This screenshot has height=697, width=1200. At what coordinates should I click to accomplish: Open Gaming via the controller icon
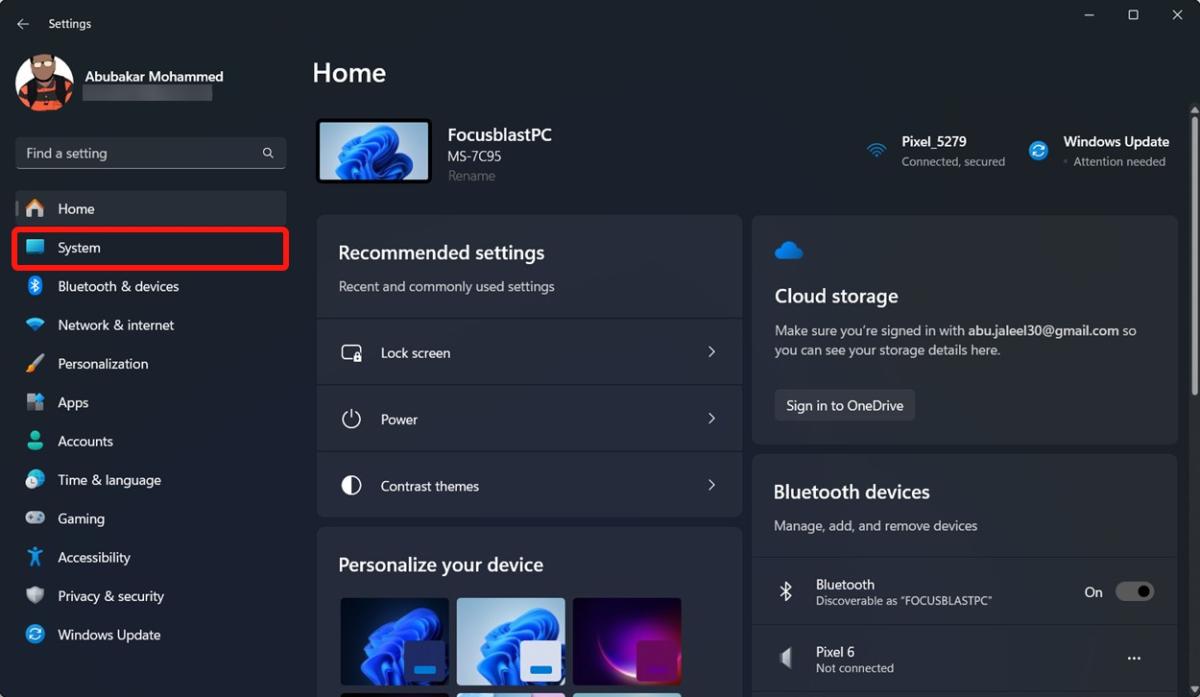coord(36,518)
